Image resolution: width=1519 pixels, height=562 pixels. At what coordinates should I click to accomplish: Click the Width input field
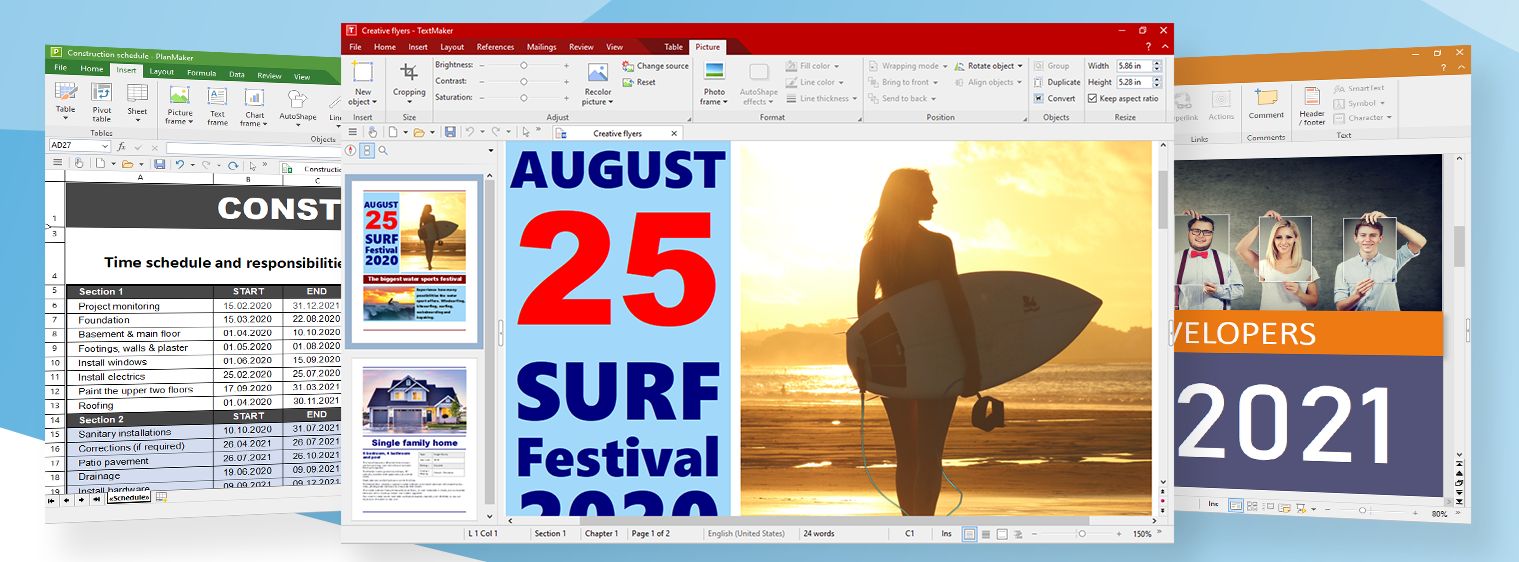1133,66
